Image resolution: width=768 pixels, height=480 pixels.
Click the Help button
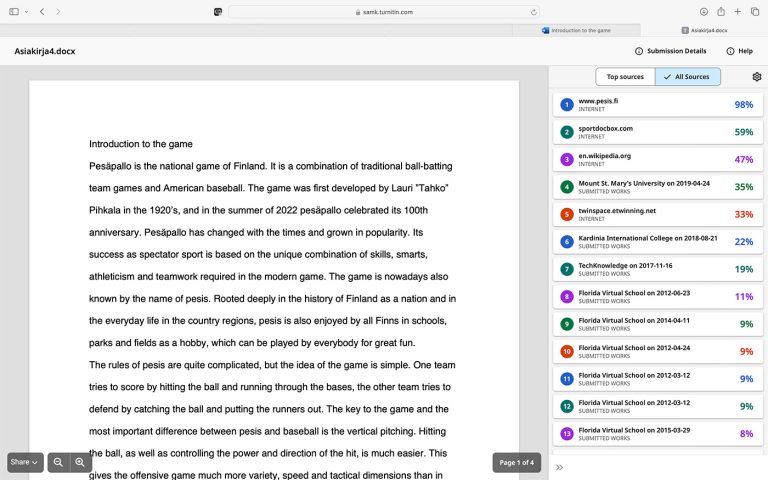[x=739, y=51]
